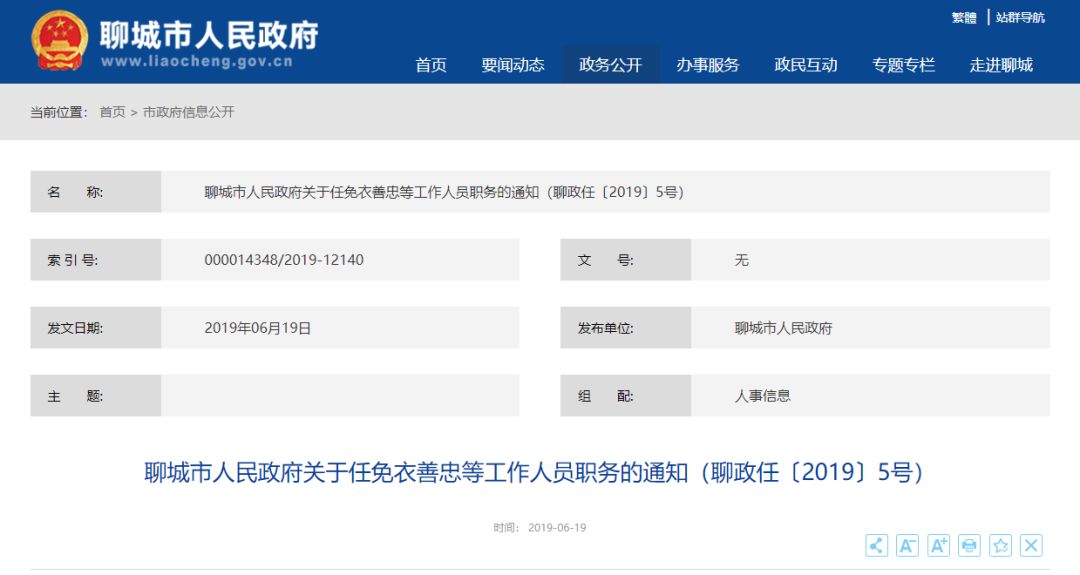Click 首页 in the breadcrumb
1080x575 pixels.
(112, 112)
